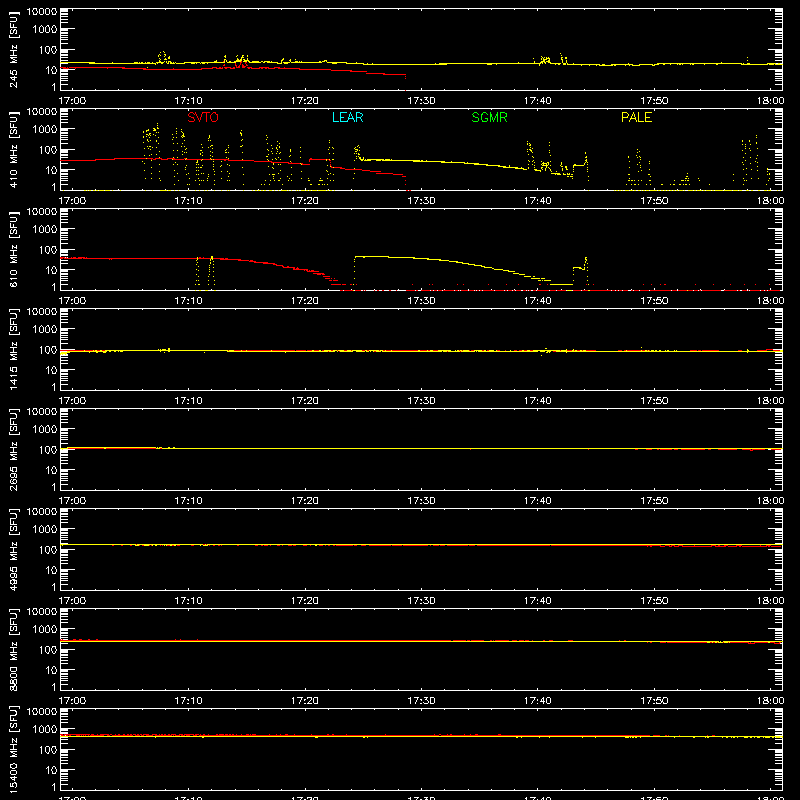Click 17:50 tick label below 1415 MHz panel
The height and width of the screenshot is (800, 800).
pyautogui.click(x=654, y=401)
